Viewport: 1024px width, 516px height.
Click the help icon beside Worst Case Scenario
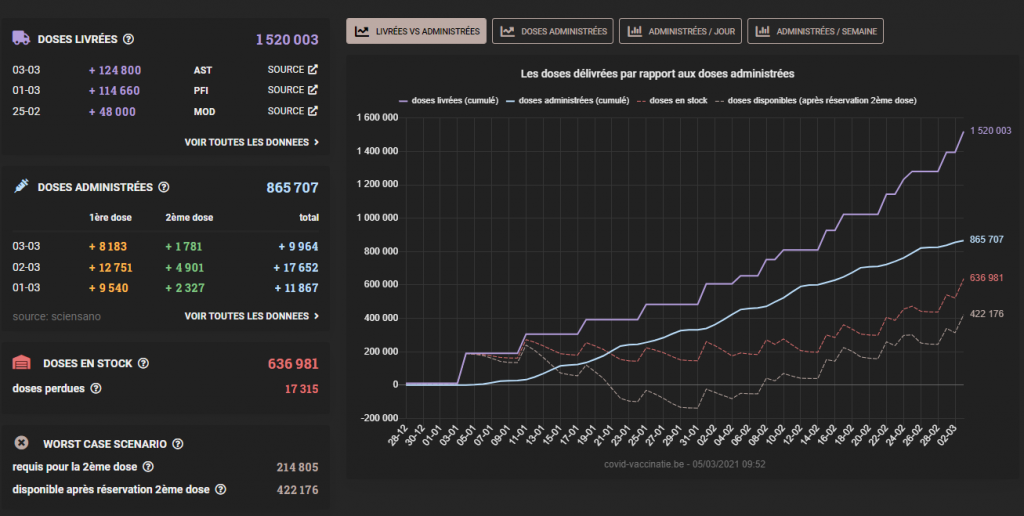pyautogui.click(x=177, y=443)
